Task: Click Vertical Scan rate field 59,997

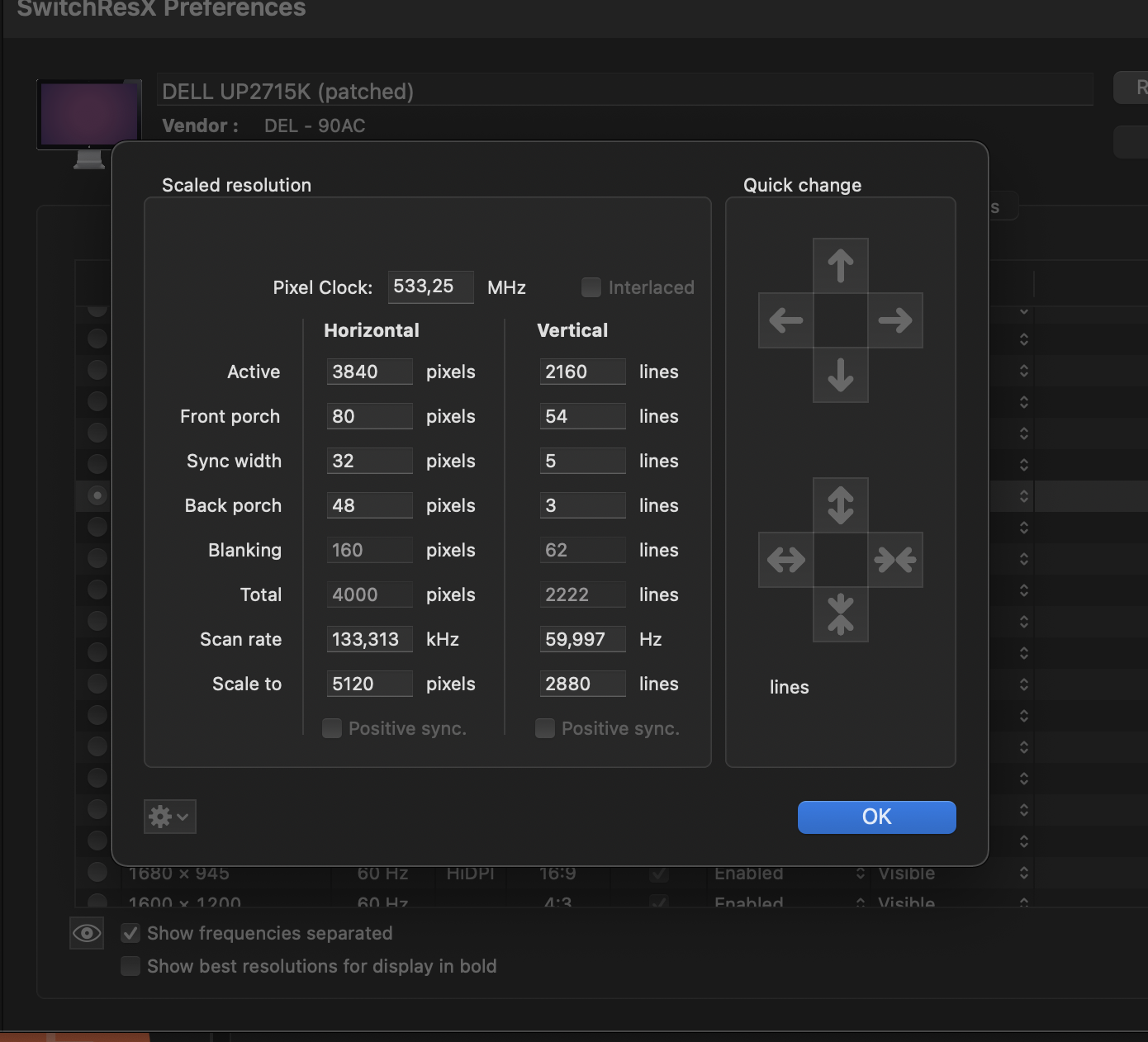Action: (583, 639)
